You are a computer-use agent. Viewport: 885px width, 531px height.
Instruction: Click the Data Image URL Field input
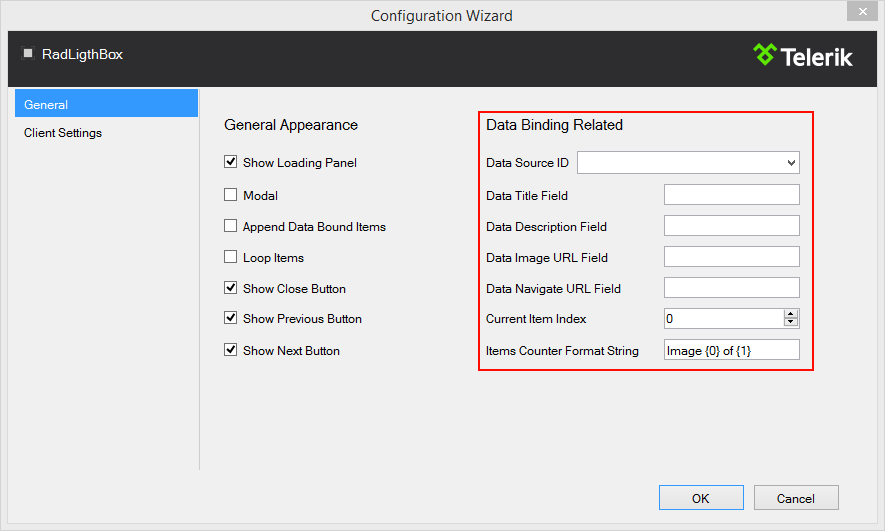731,257
